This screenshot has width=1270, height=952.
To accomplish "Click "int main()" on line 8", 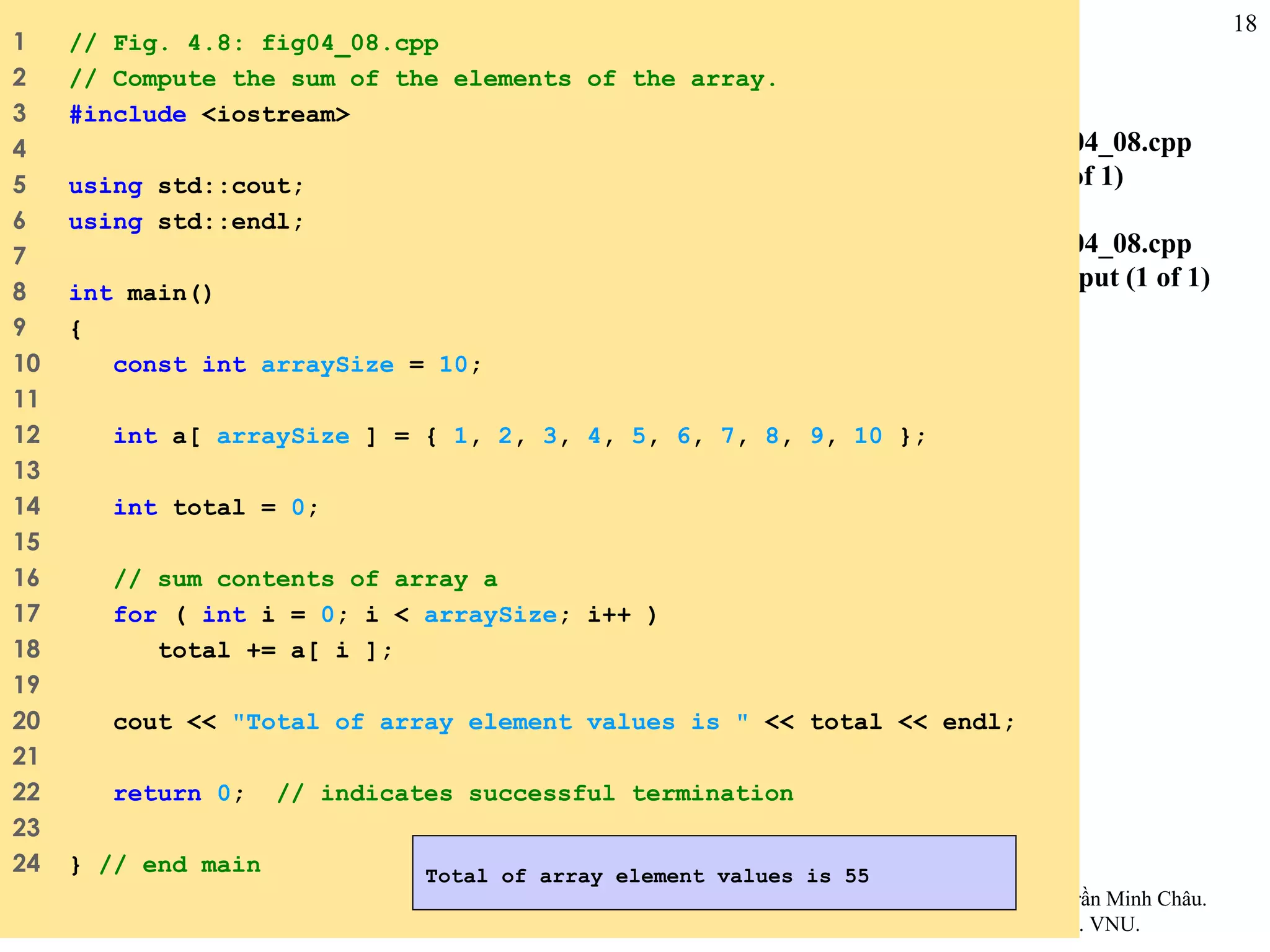I will [x=141, y=293].
